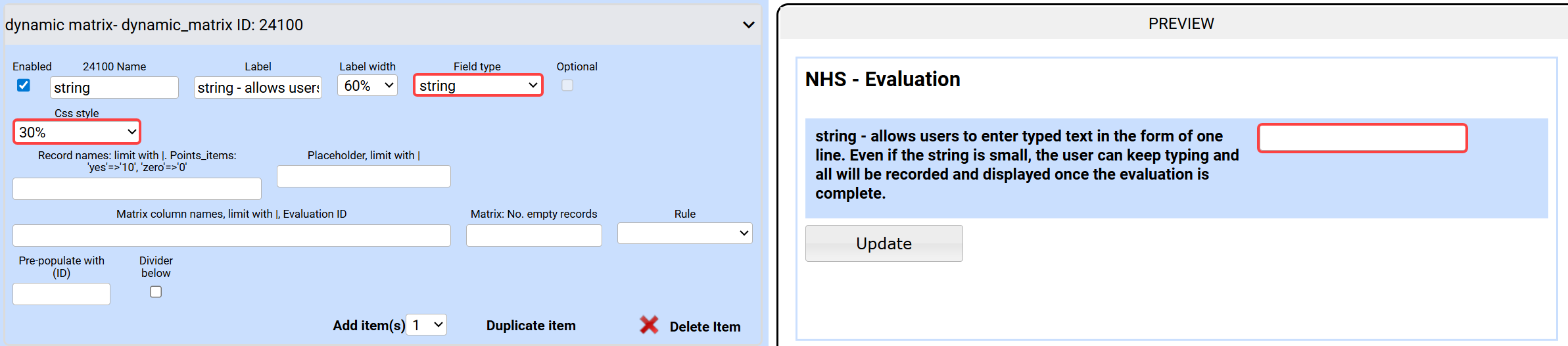Click the Duplicate item link

click(x=531, y=326)
